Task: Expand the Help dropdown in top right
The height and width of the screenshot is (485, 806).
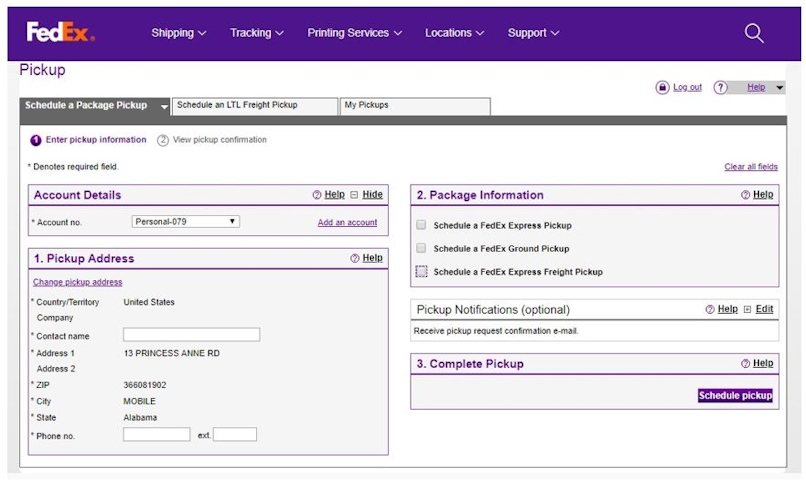Action: (x=780, y=88)
